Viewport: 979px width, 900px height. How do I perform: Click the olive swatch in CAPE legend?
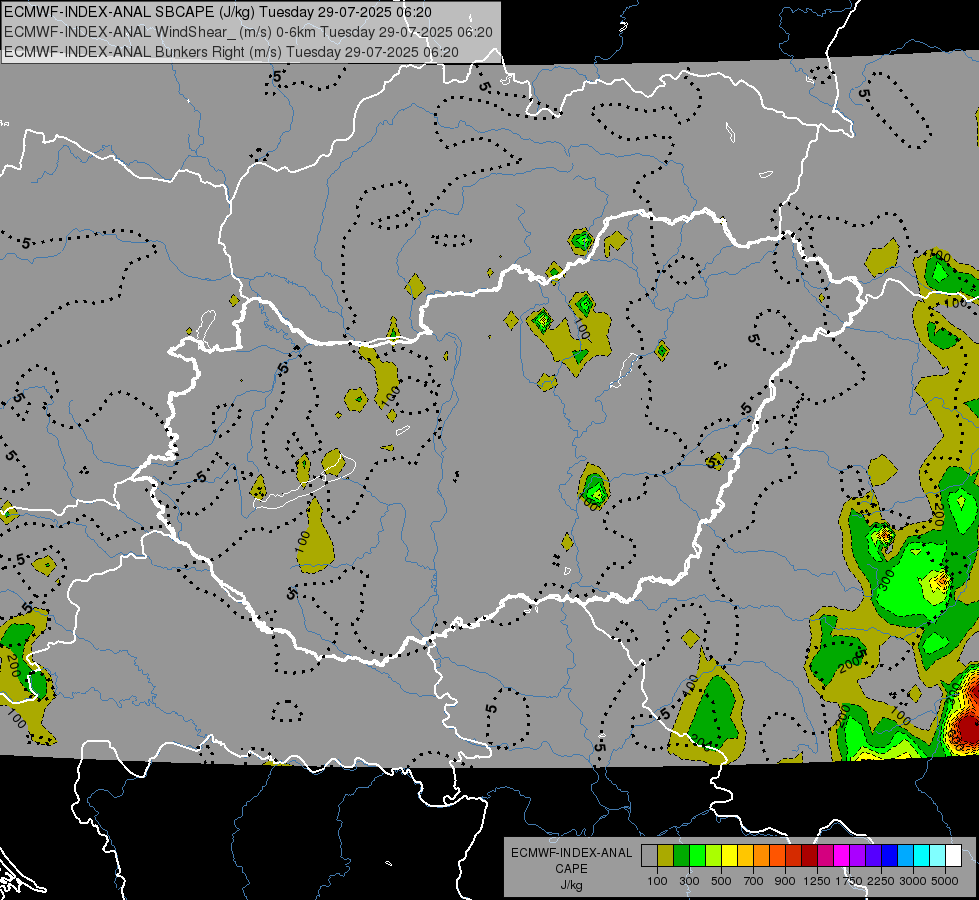point(666,855)
